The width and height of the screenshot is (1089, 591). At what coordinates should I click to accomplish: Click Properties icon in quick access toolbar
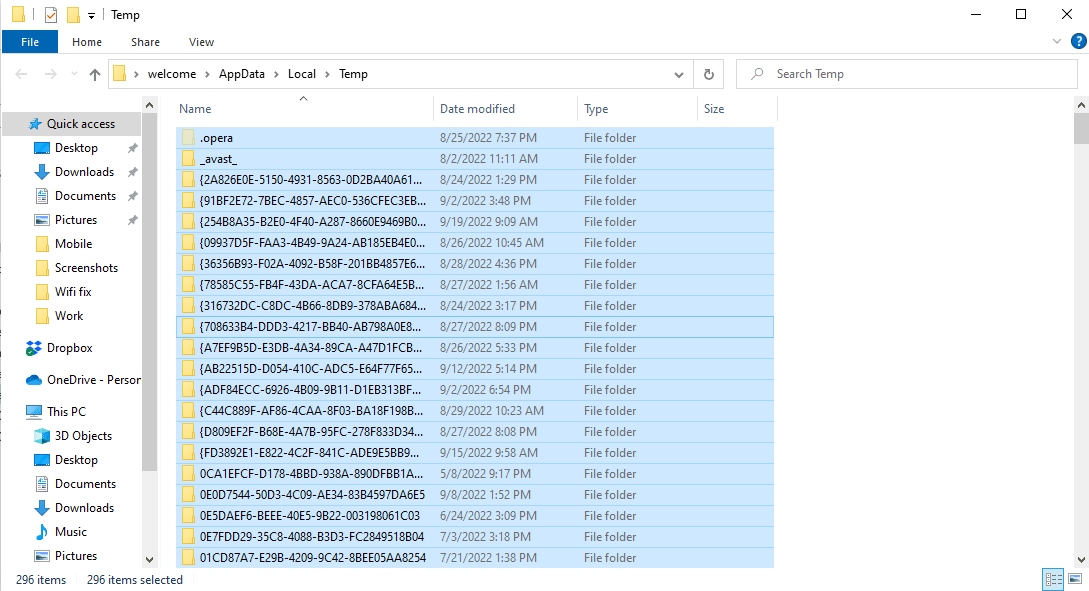click(51, 15)
